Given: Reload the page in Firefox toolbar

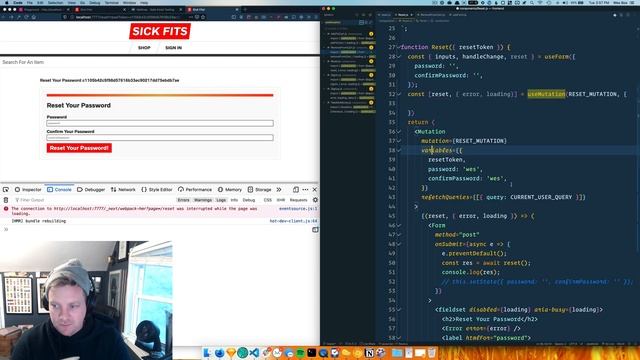Looking at the screenshot, I should tap(27, 17).
